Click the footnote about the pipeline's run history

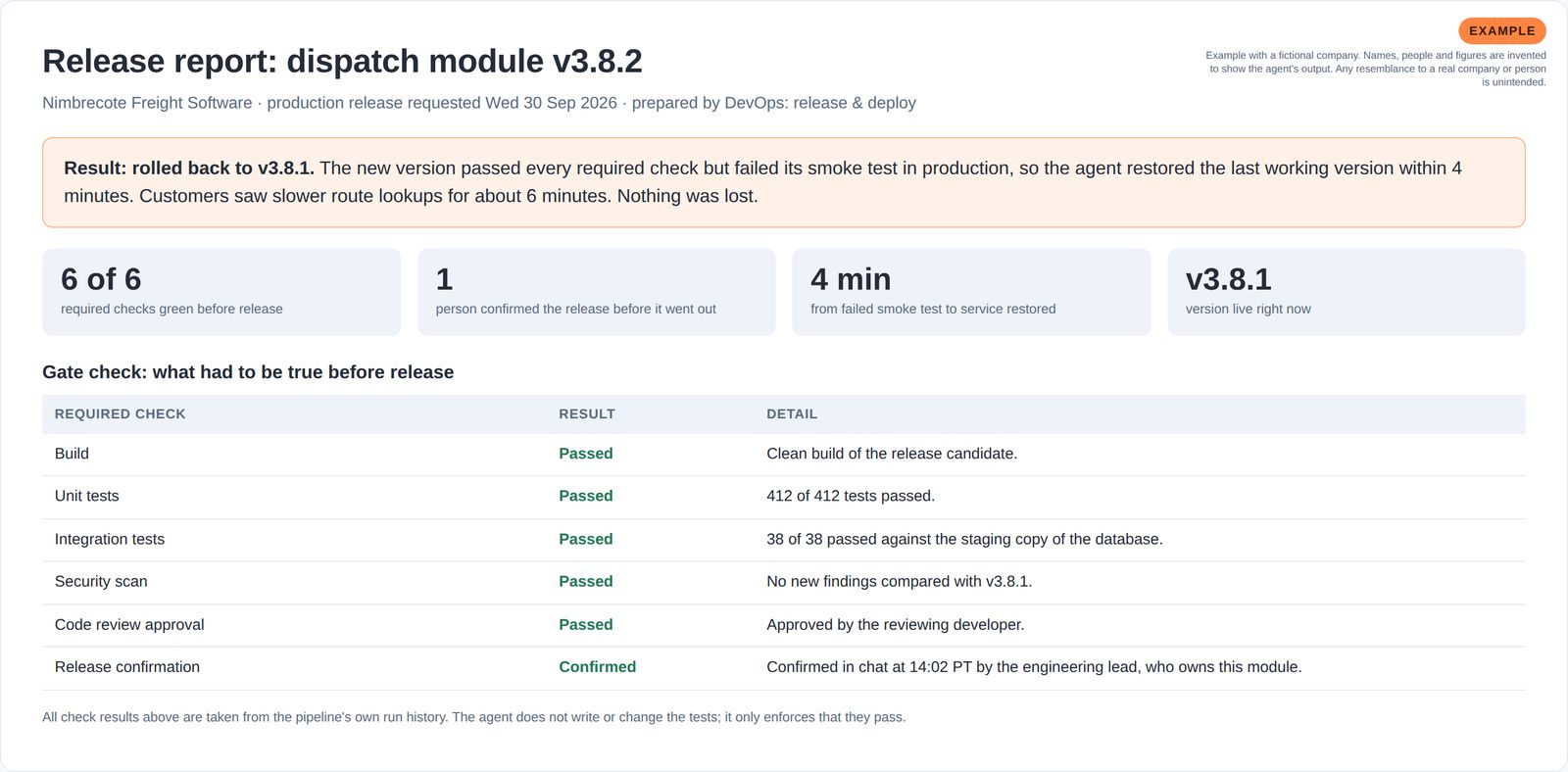coord(474,717)
